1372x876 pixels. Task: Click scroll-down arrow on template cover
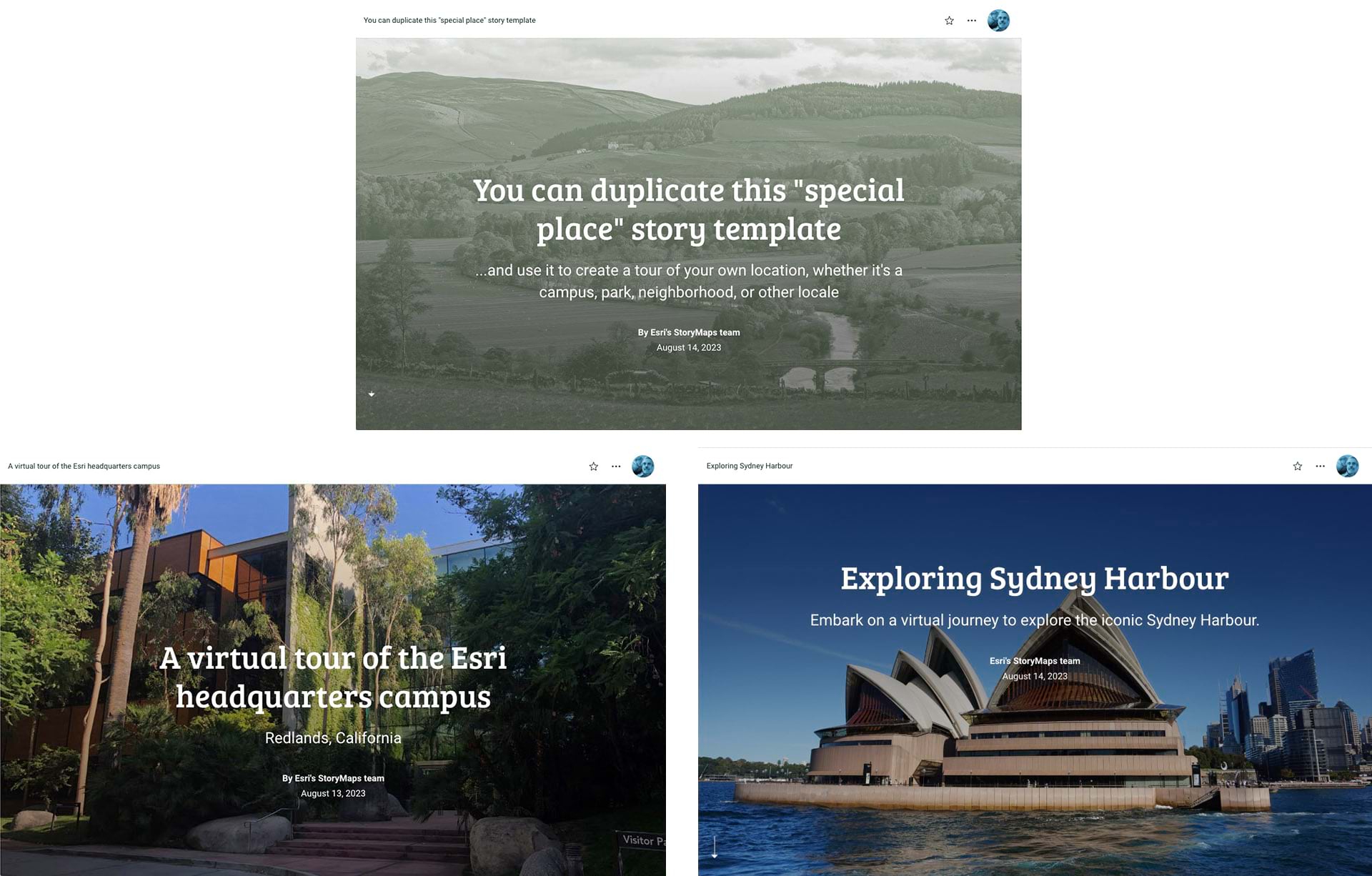(x=372, y=394)
